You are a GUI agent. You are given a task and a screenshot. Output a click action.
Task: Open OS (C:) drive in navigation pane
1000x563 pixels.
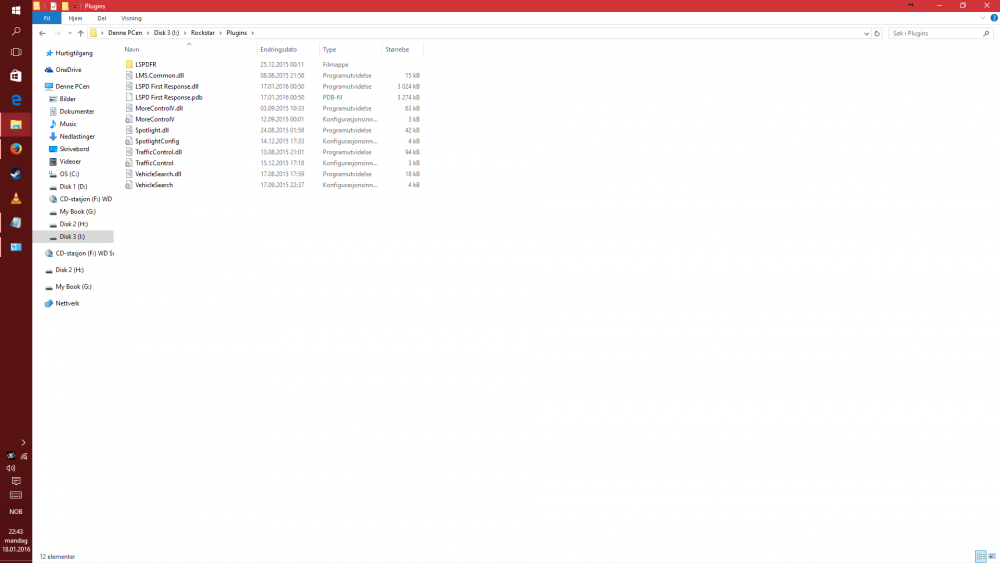[x=69, y=173]
